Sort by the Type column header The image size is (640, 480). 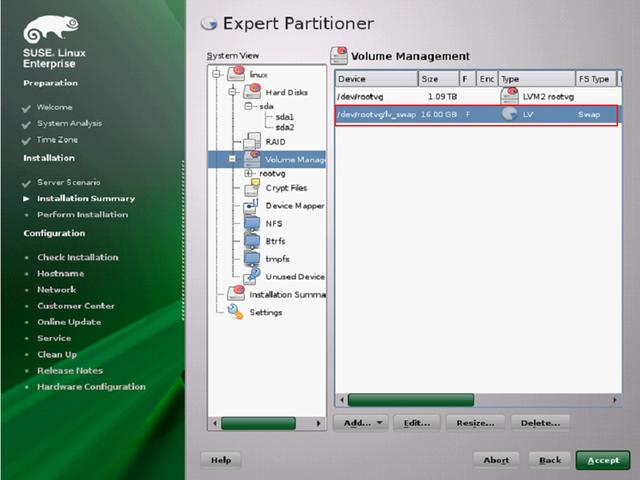click(537, 79)
